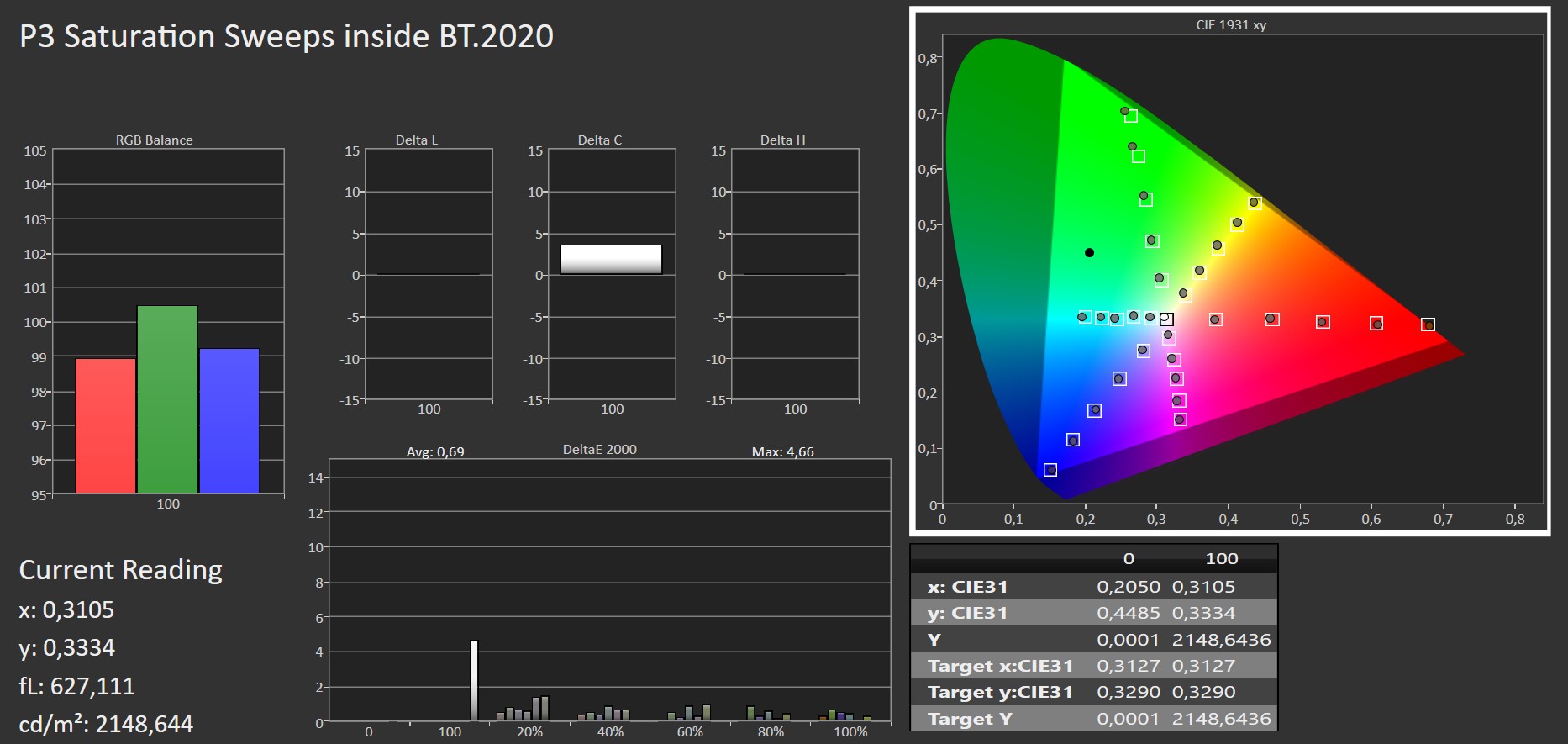This screenshot has height=744, width=1568.
Task: Click the "Max: 4,66" label above DeltaE chart
Action: click(782, 451)
